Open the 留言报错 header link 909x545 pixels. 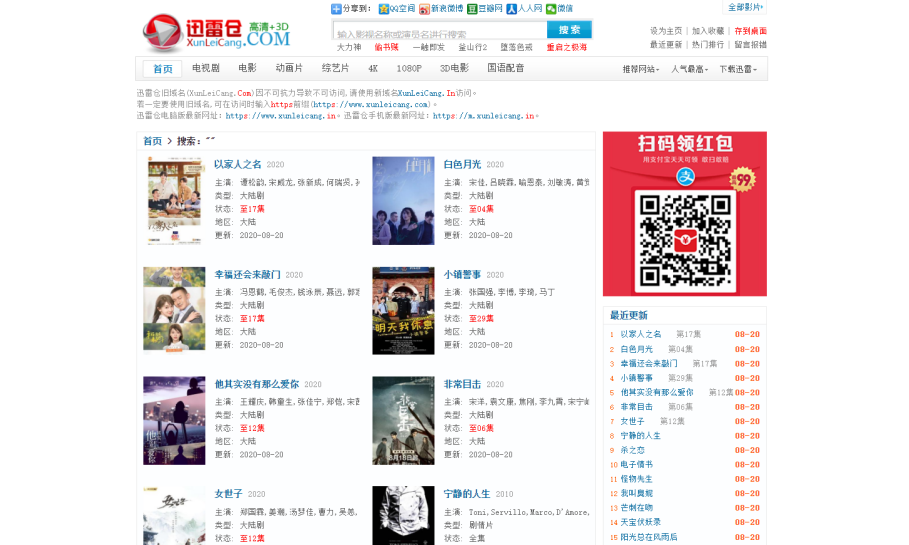coord(751,45)
